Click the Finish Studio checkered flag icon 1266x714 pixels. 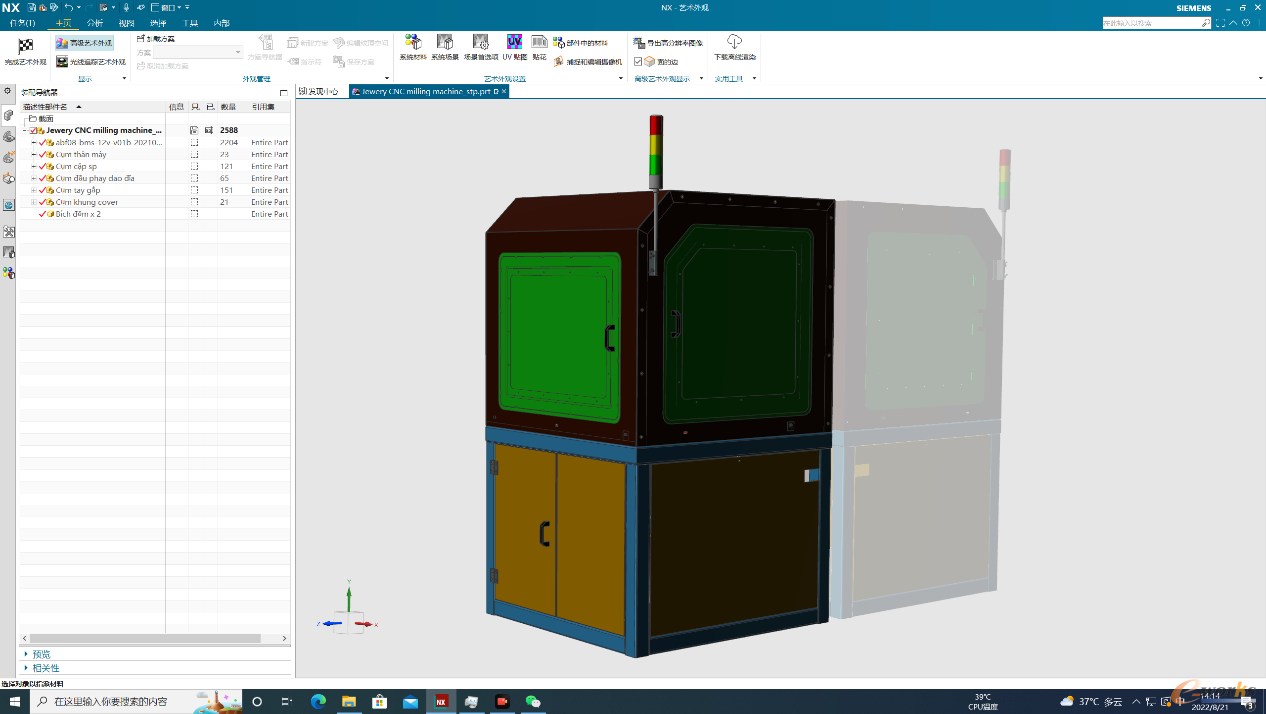pos(26,46)
